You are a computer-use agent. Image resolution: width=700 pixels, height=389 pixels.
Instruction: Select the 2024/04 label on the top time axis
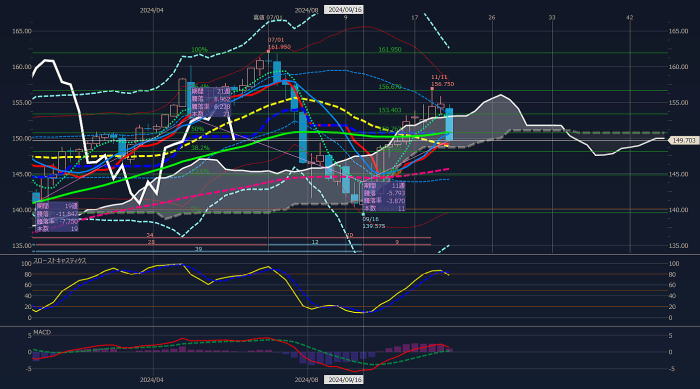(x=151, y=10)
